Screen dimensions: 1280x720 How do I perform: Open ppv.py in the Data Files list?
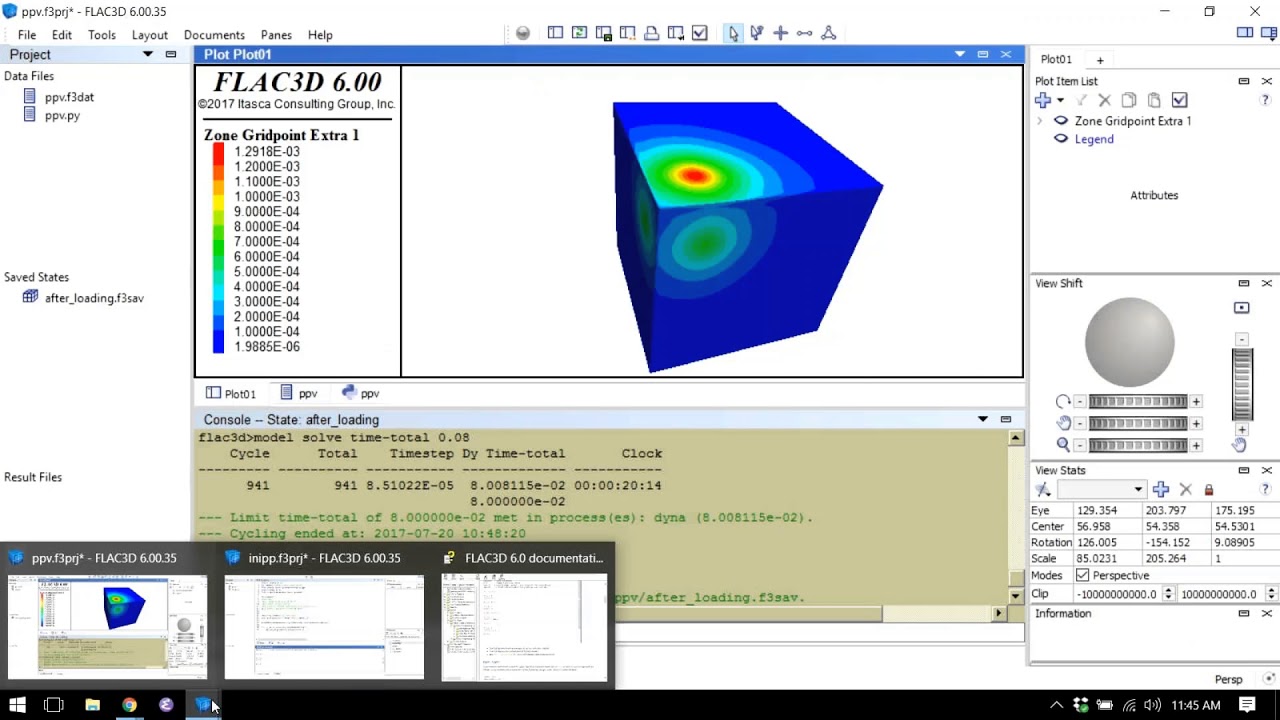pyautogui.click(x=62, y=115)
